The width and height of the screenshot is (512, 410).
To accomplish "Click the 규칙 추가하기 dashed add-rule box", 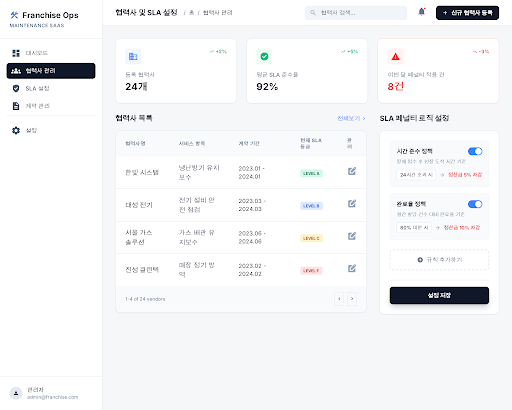I will click(439, 260).
